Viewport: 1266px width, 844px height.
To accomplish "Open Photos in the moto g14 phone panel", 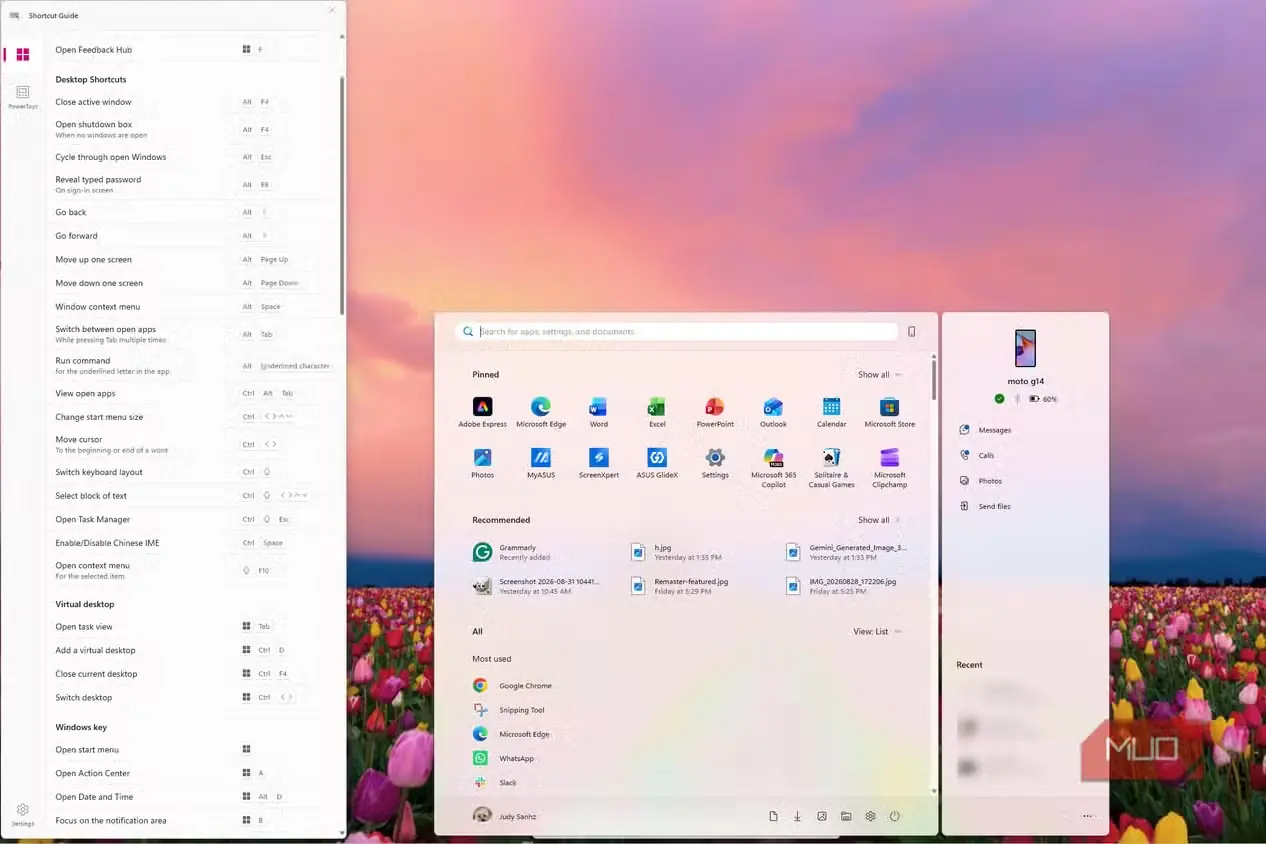I will [x=980, y=481].
